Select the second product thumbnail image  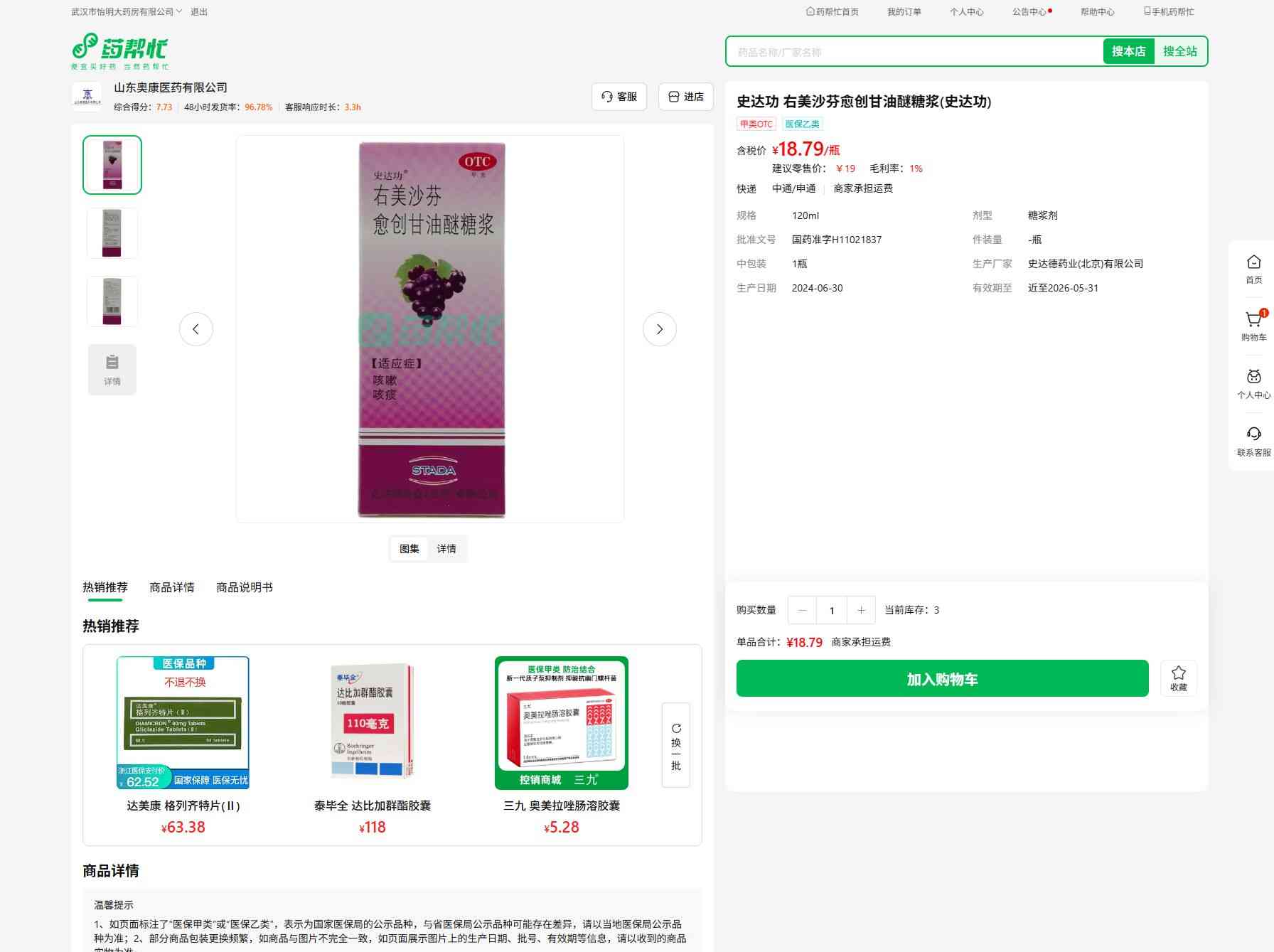pos(112,233)
